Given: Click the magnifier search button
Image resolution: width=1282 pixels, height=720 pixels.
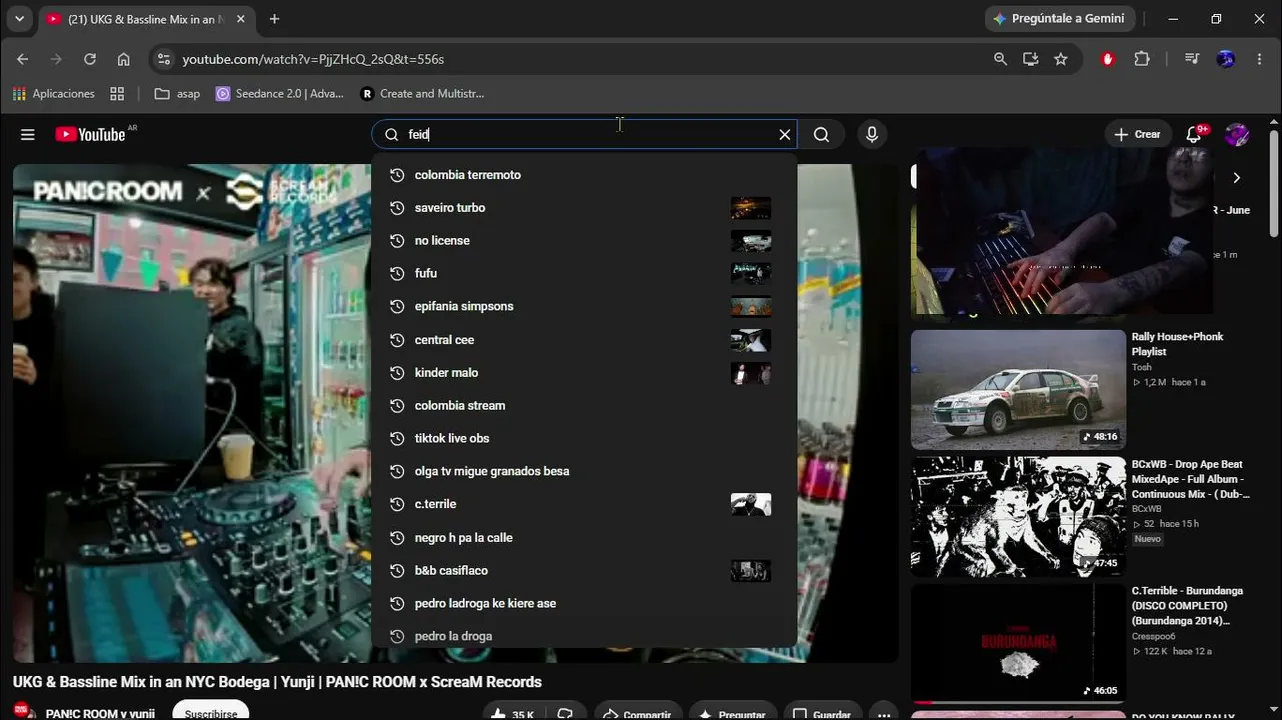Looking at the screenshot, I should 821,135.
